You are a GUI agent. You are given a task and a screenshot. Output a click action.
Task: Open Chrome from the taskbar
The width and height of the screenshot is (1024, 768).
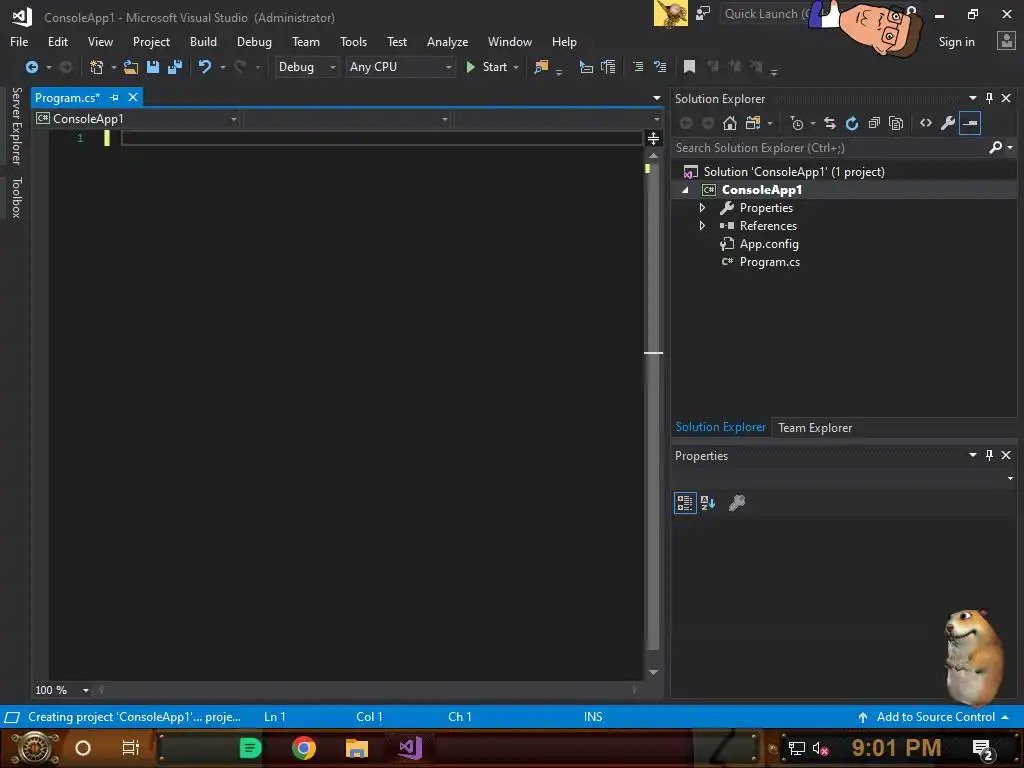tap(304, 747)
